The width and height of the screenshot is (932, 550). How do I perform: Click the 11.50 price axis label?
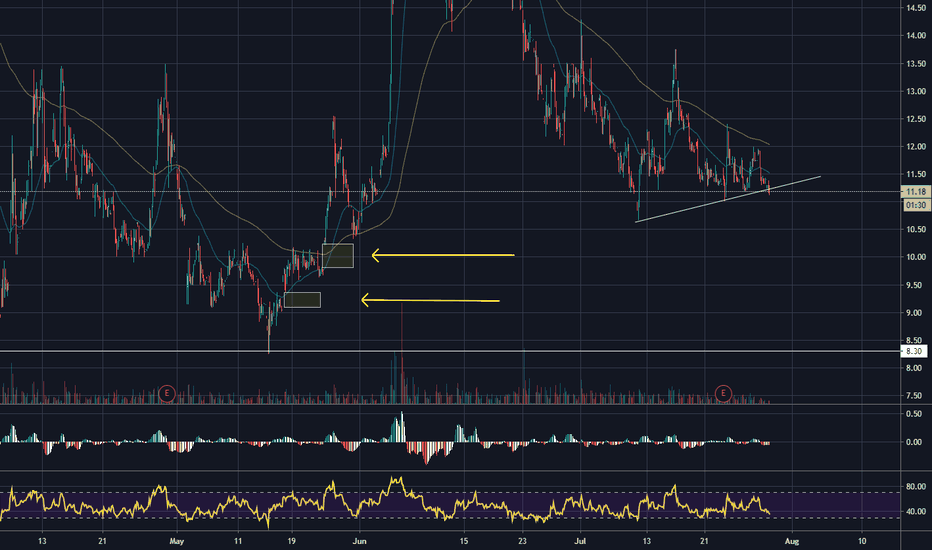click(x=915, y=174)
